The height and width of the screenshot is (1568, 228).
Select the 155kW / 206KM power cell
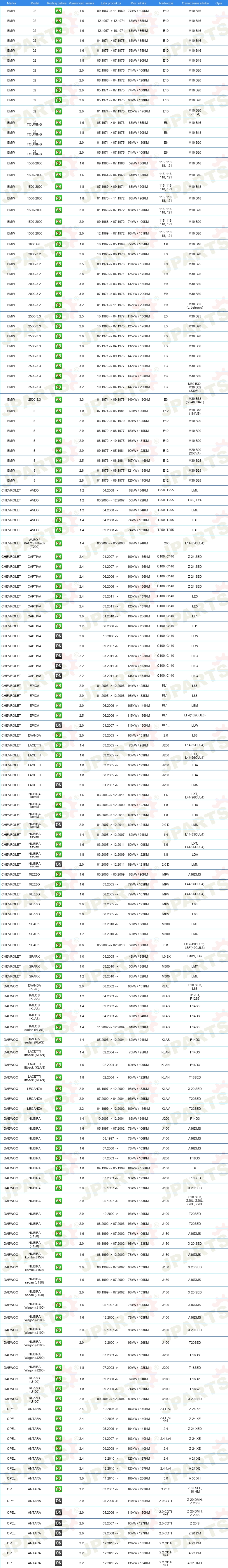click(x=138, y=305)
